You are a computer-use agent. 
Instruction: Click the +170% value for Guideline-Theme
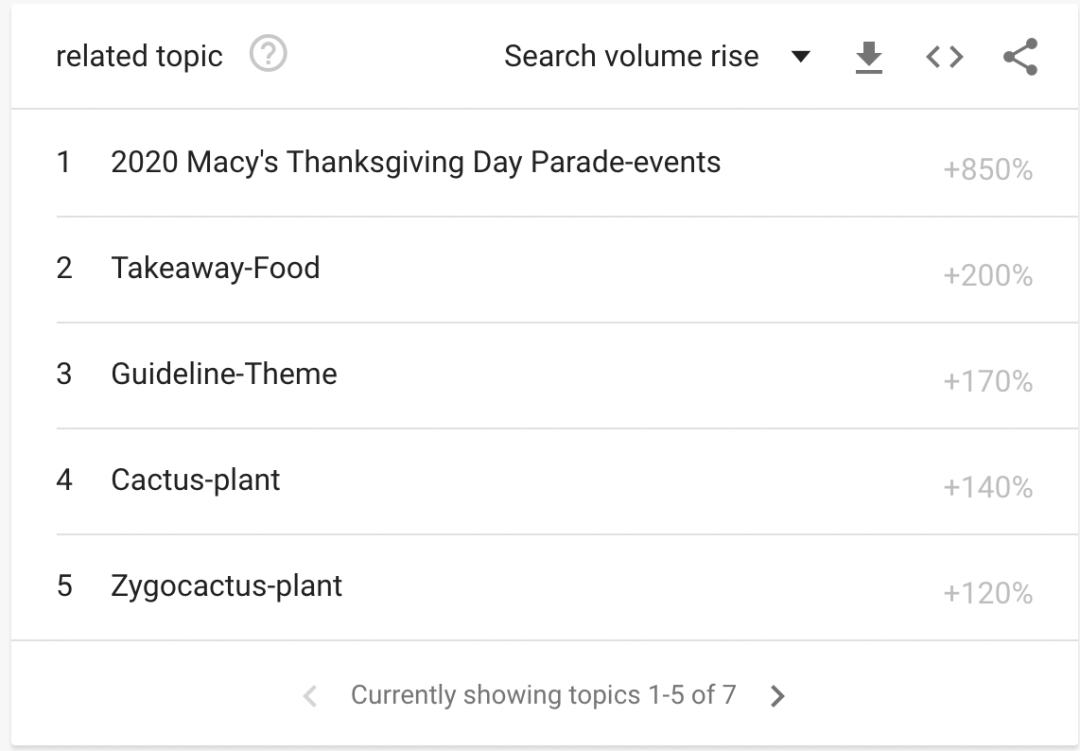click(x=987, y=382)
